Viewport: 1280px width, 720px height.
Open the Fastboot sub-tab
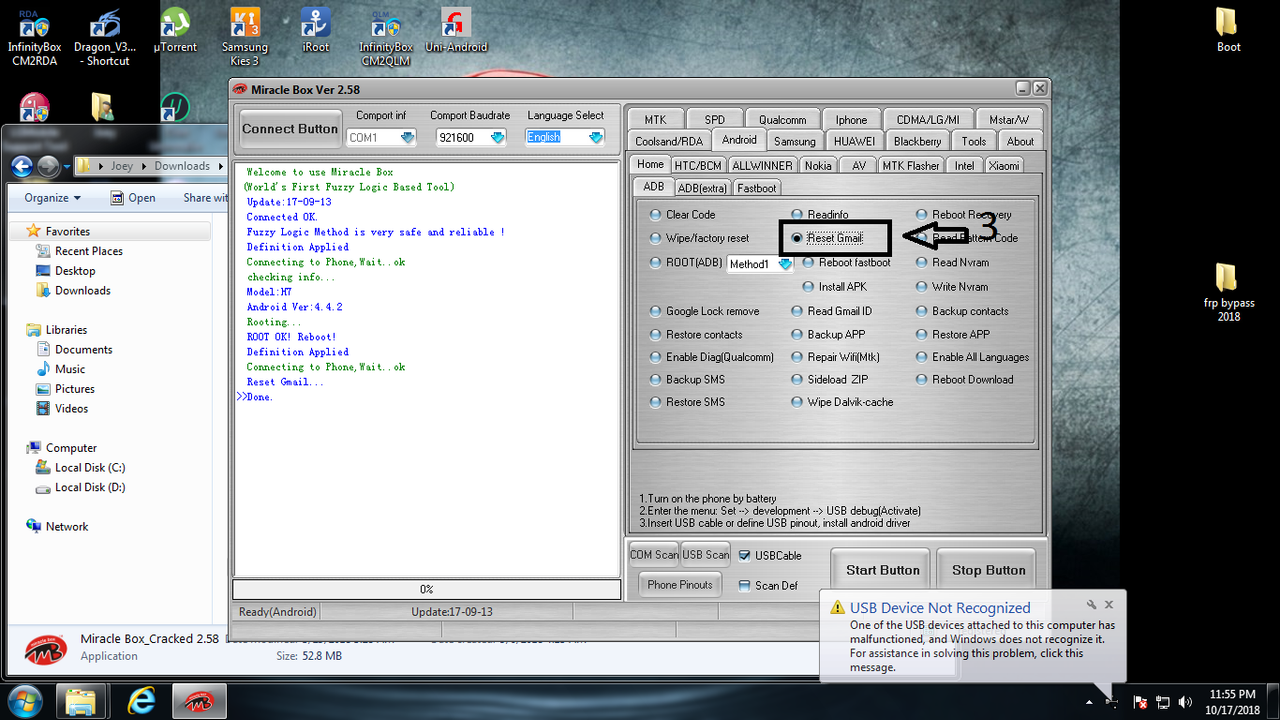point(757,188)
